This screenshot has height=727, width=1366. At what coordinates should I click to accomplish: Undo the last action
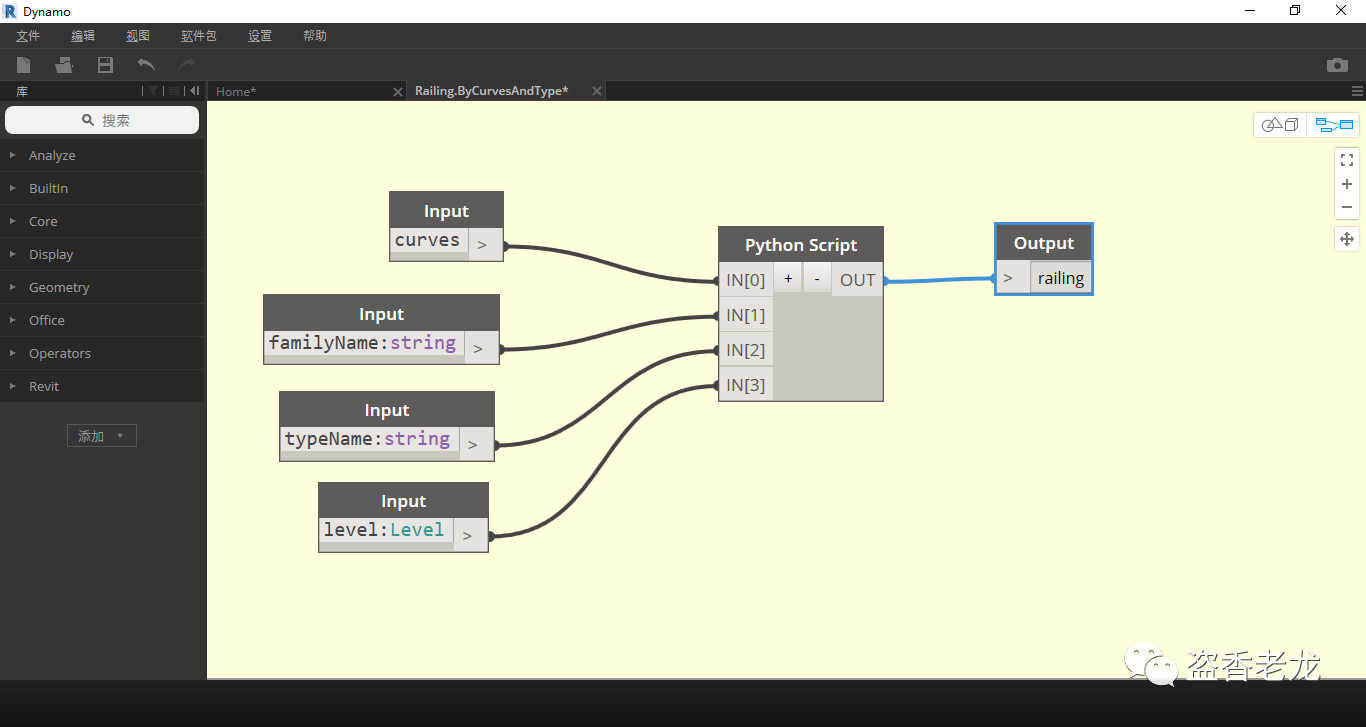click(x=146, y=65)
